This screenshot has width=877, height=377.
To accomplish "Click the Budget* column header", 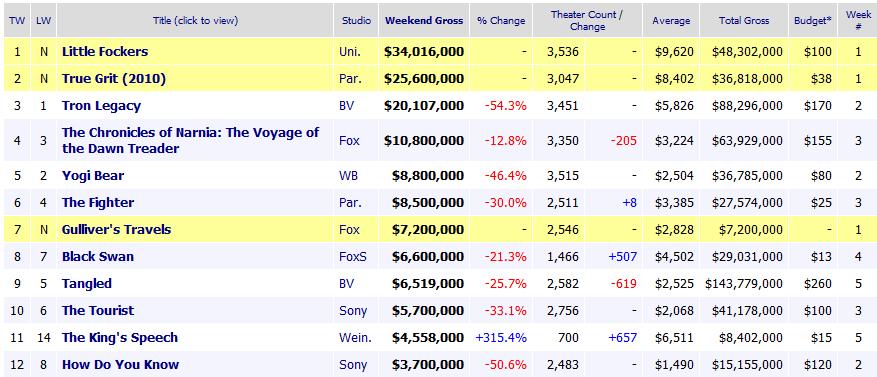I will point(813,20).
